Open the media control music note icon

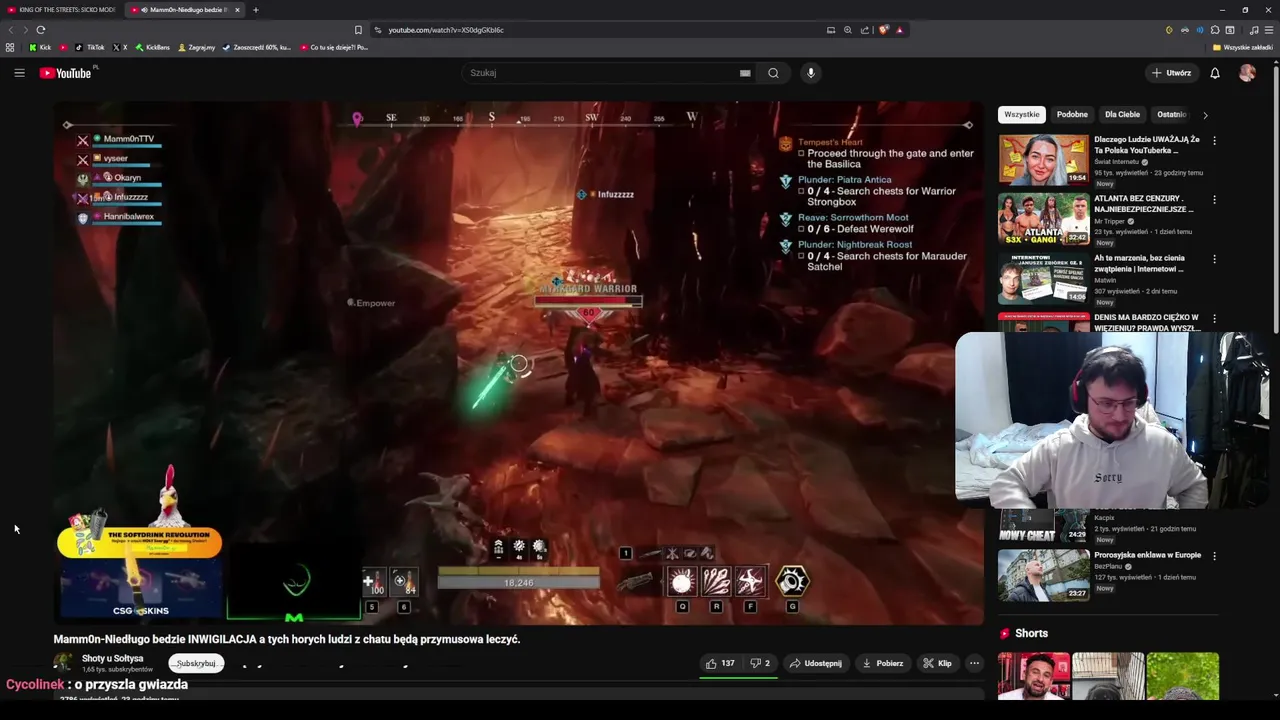pyautogui.click(x=1252, y=30)
